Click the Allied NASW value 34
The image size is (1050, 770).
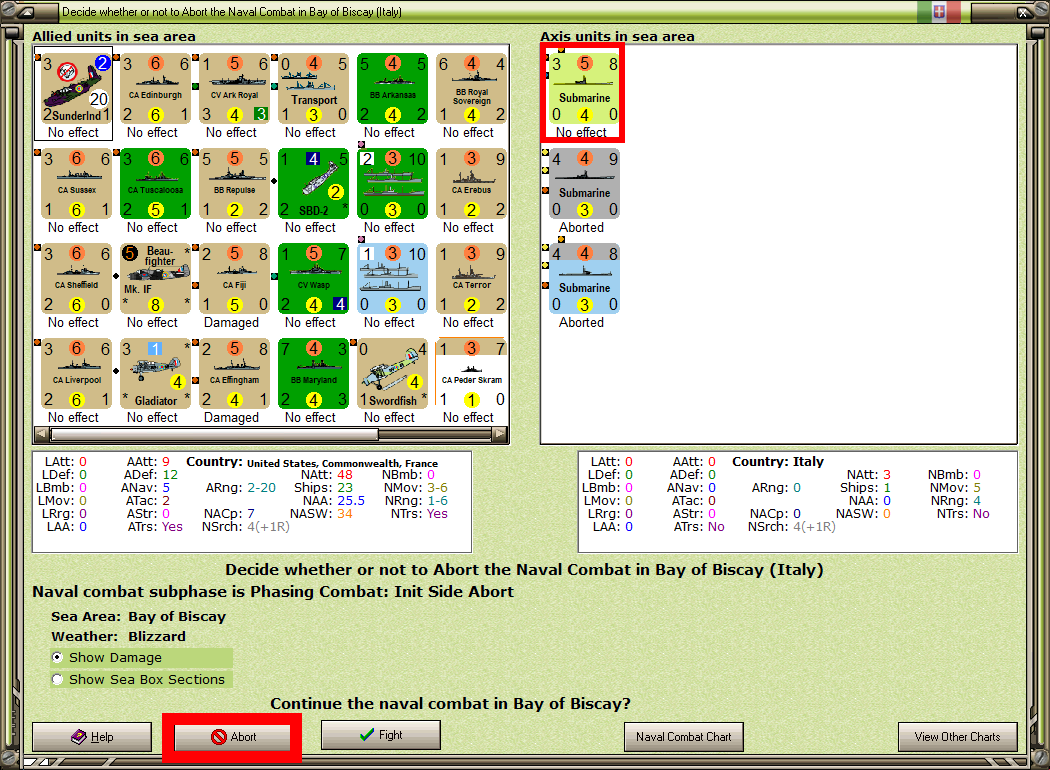tap(345, 514)
